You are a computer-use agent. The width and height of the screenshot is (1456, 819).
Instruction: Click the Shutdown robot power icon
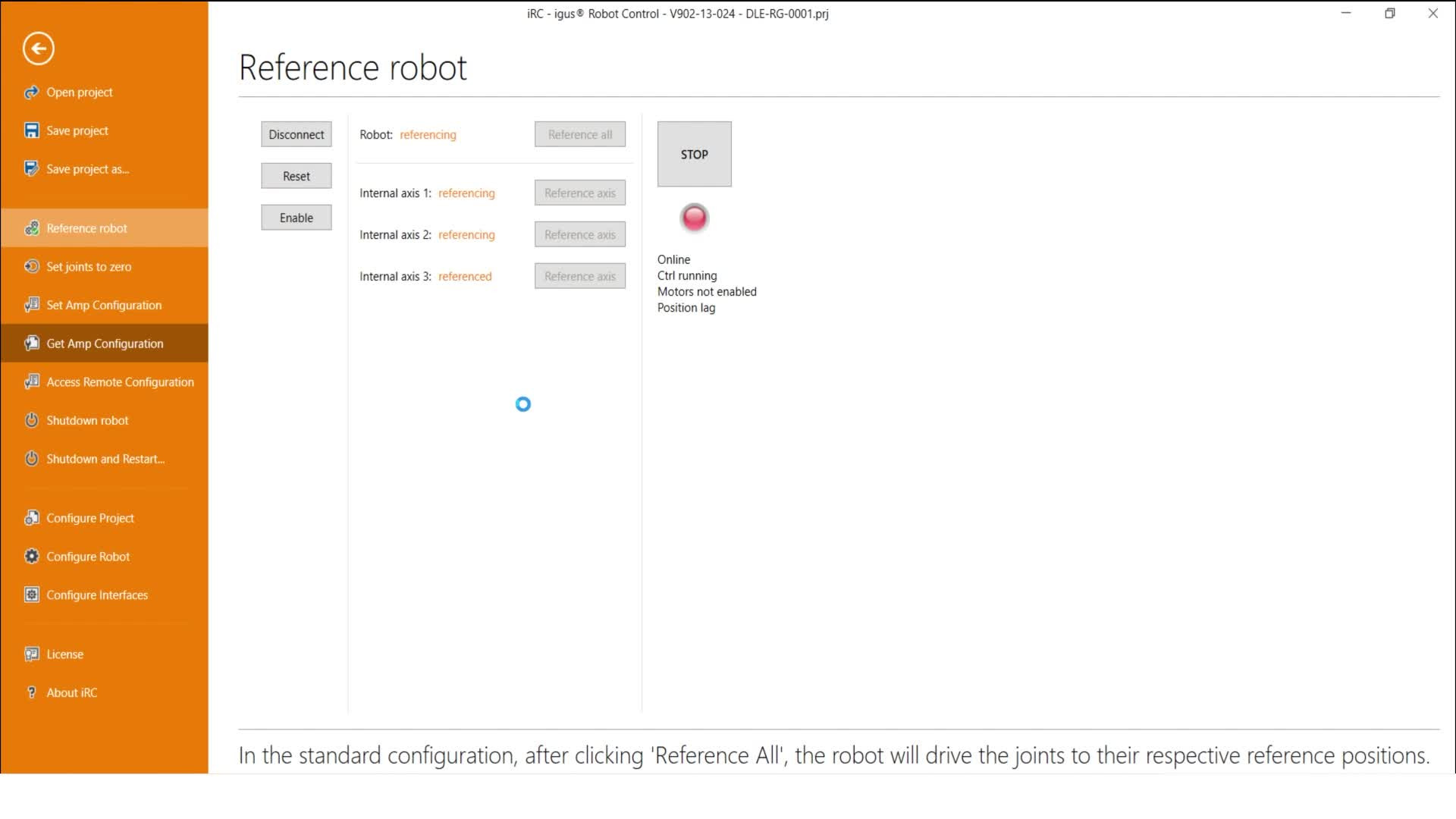pyautogui.click(x=31, y=420)
